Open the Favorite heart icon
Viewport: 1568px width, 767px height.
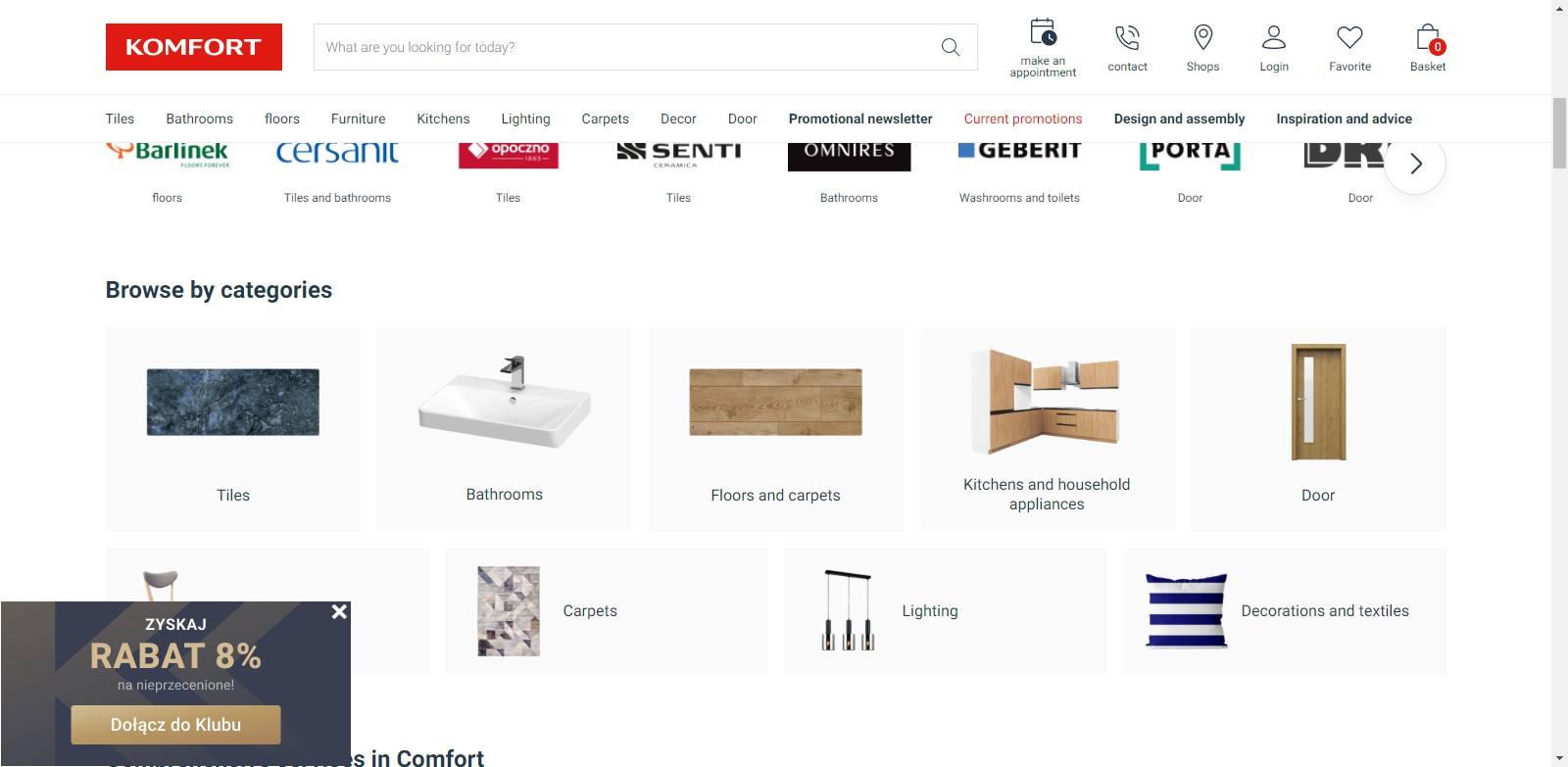(x=1349, y=37)
